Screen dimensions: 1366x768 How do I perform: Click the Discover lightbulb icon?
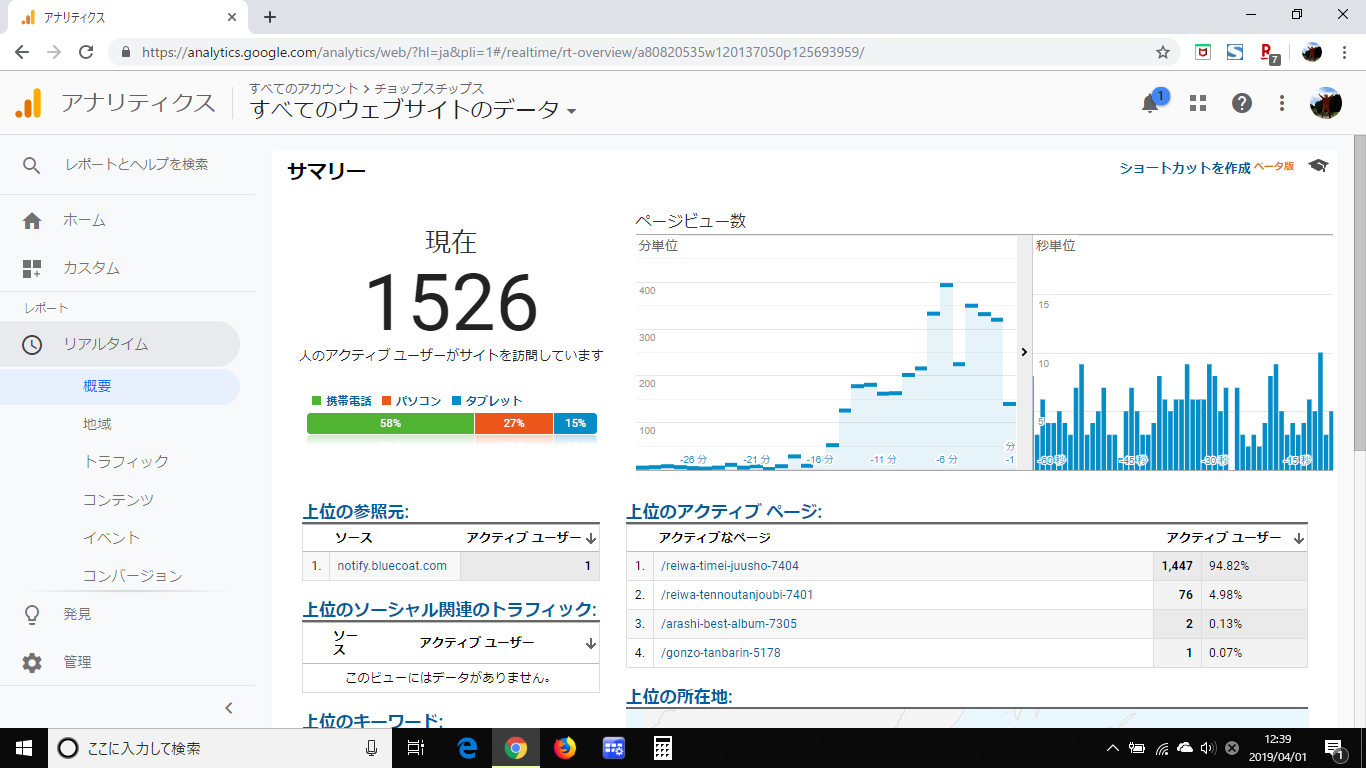(32, 614)
